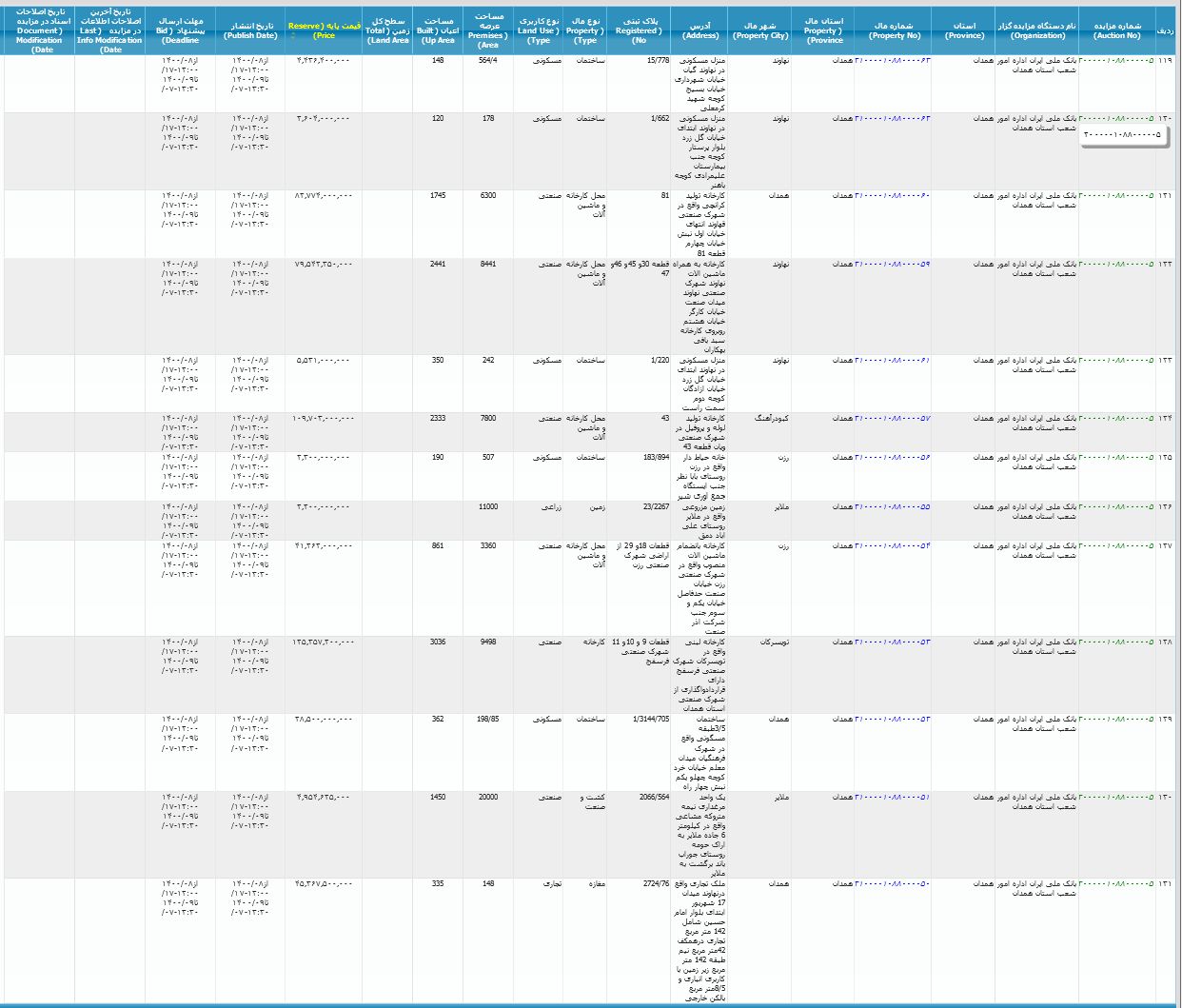Viewport: 1182px width, 1008px height.
Task: Open property number link for plate 15/778 row
Action: (893, 61)
